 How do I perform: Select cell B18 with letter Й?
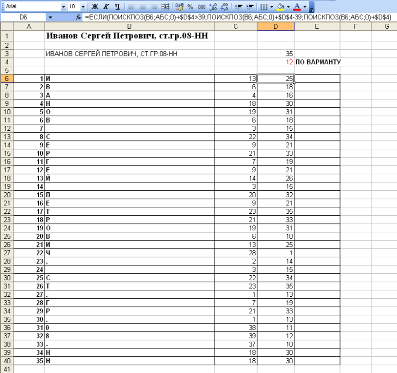(129, 178)
